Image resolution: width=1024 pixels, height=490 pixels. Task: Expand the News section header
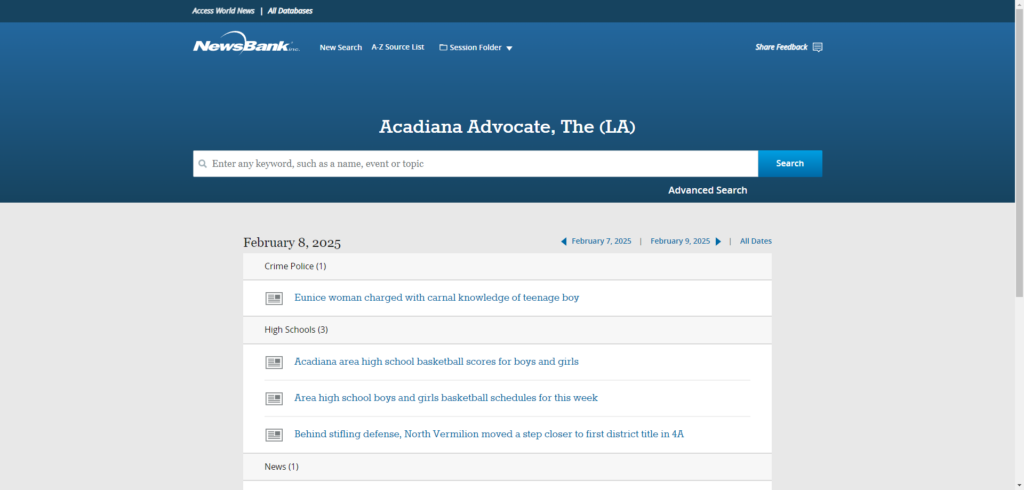click(x=281, y=466)
